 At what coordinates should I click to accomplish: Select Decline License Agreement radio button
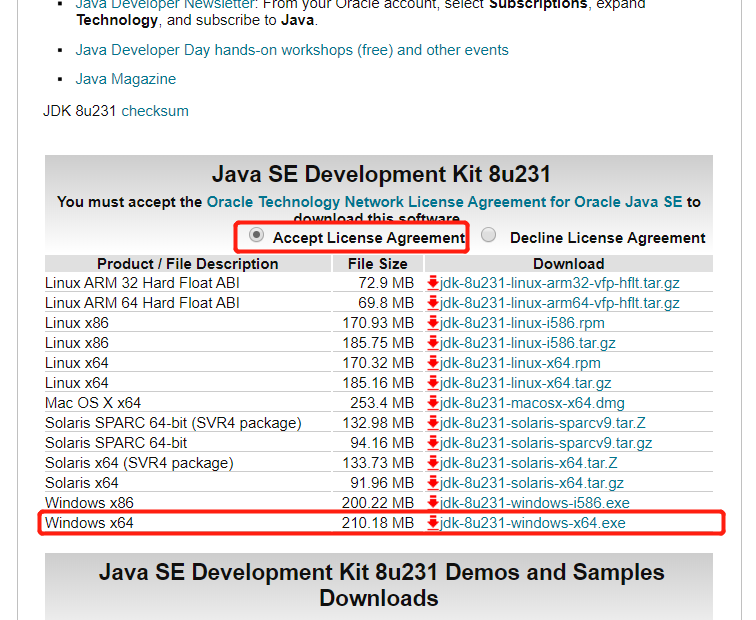(x=488, y=235)
